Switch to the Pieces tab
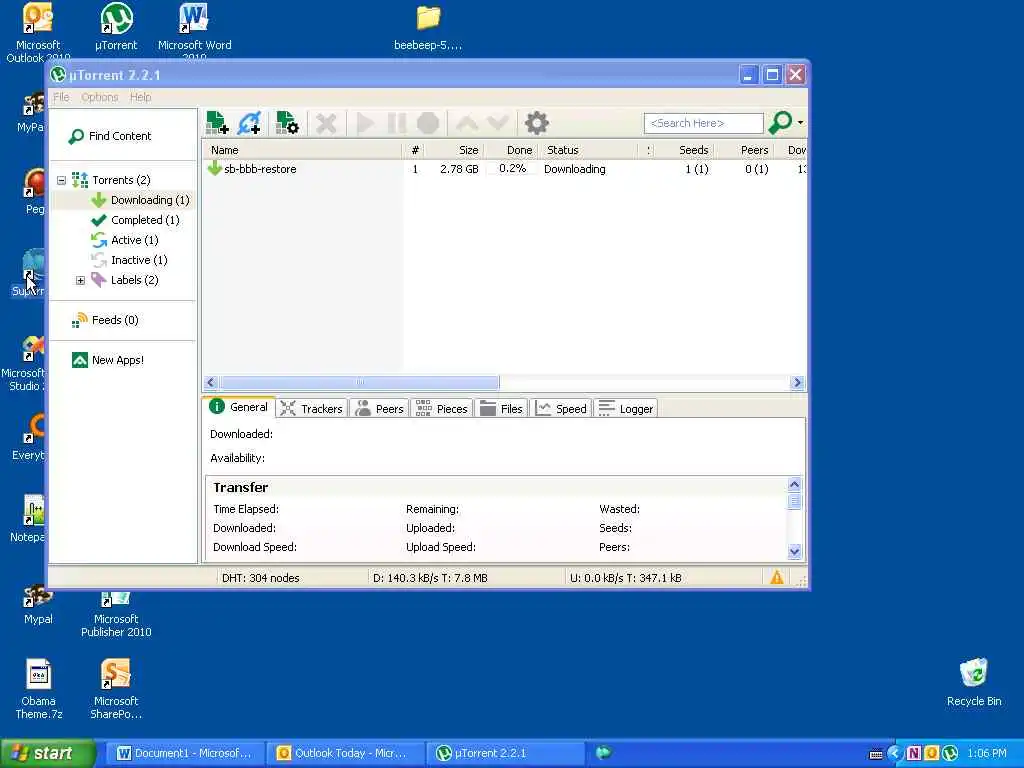Screen dimensions: 1024x768 pos(441,409)
